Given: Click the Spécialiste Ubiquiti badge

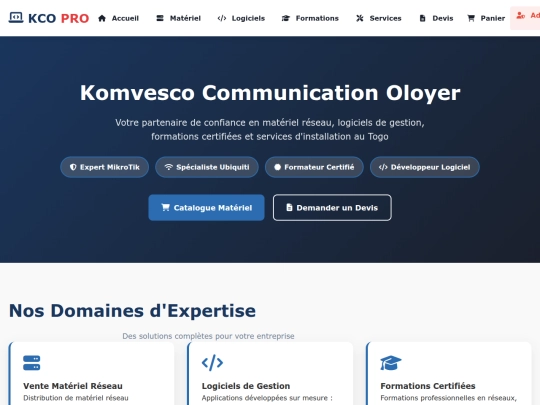Looking at the screenshot, I should 207,167.
